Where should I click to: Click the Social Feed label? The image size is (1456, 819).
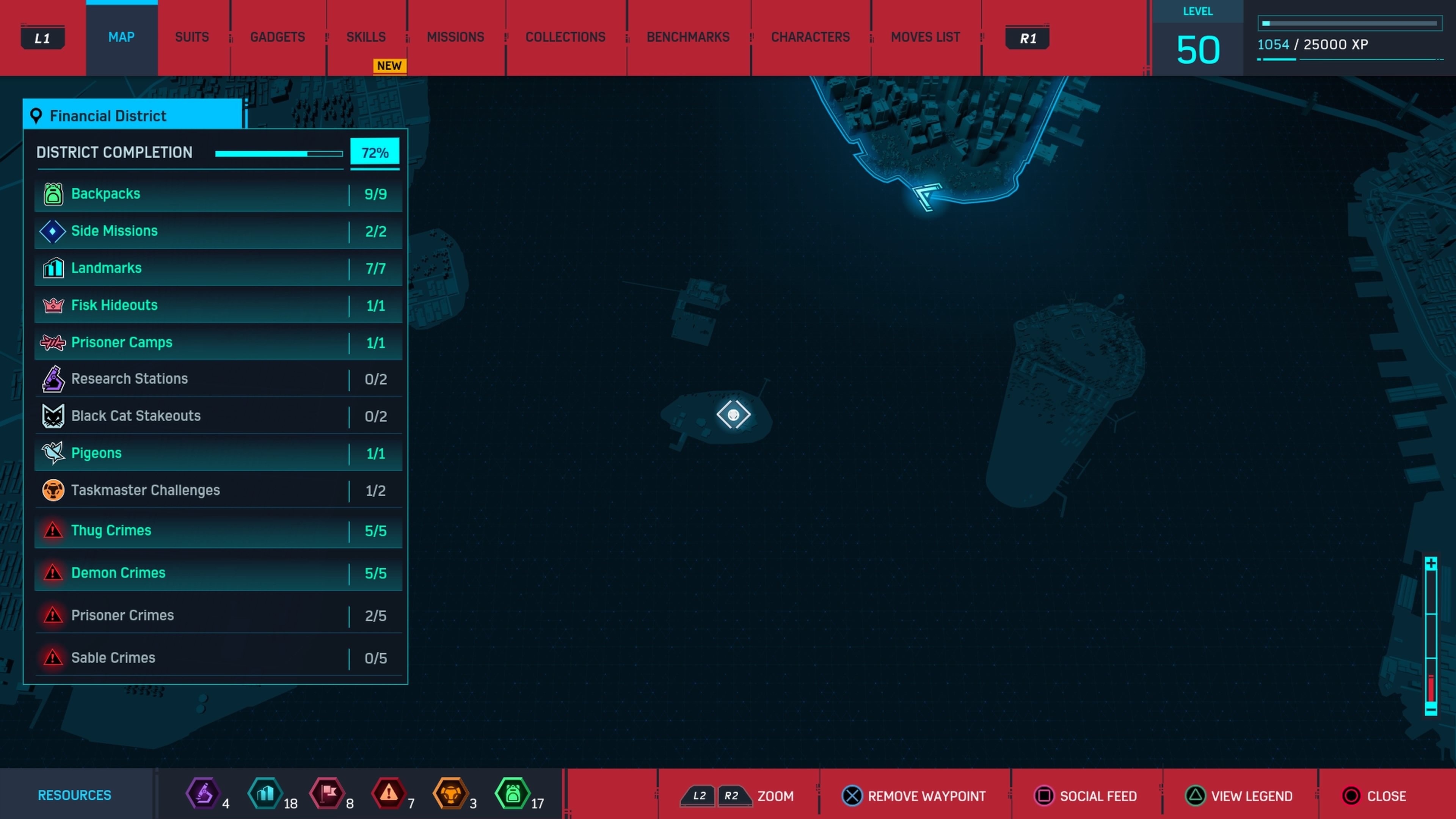click(x=1098, y=796)
